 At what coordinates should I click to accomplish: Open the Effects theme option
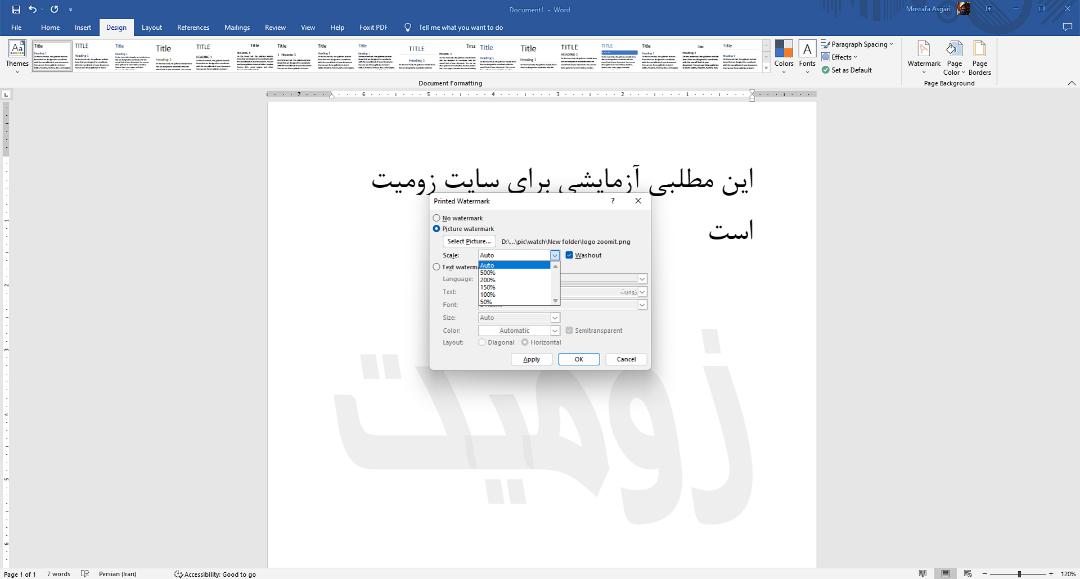840,57
